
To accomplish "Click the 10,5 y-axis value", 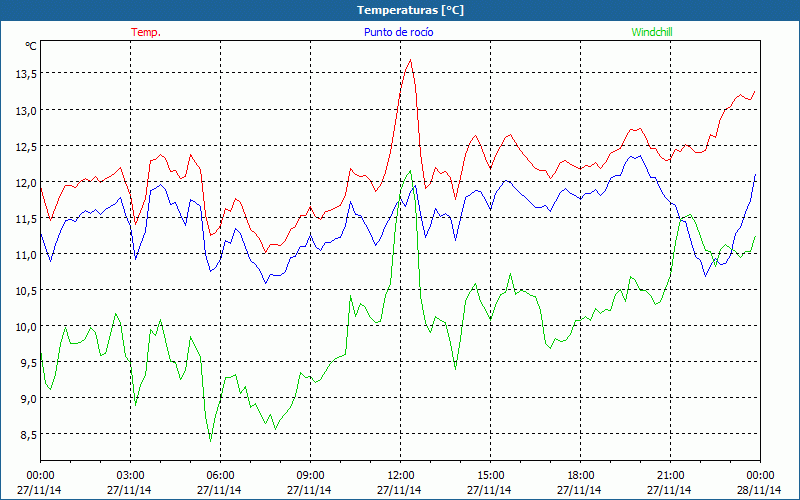I will pos(26,290).
